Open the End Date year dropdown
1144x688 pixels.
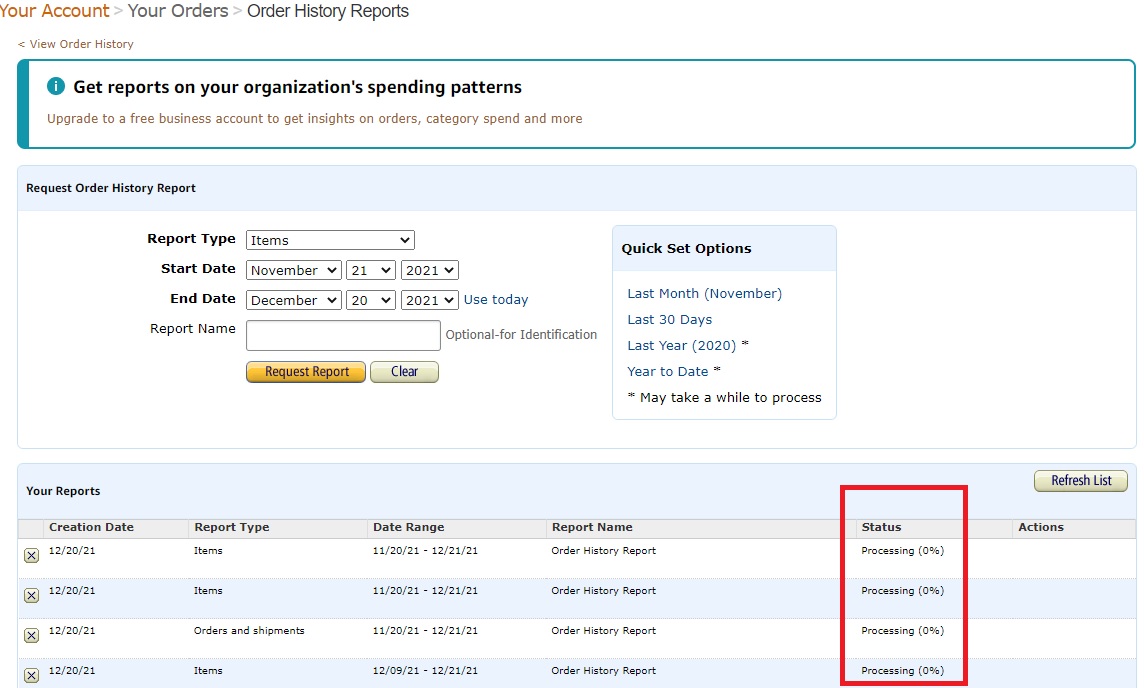pos(429,300)
